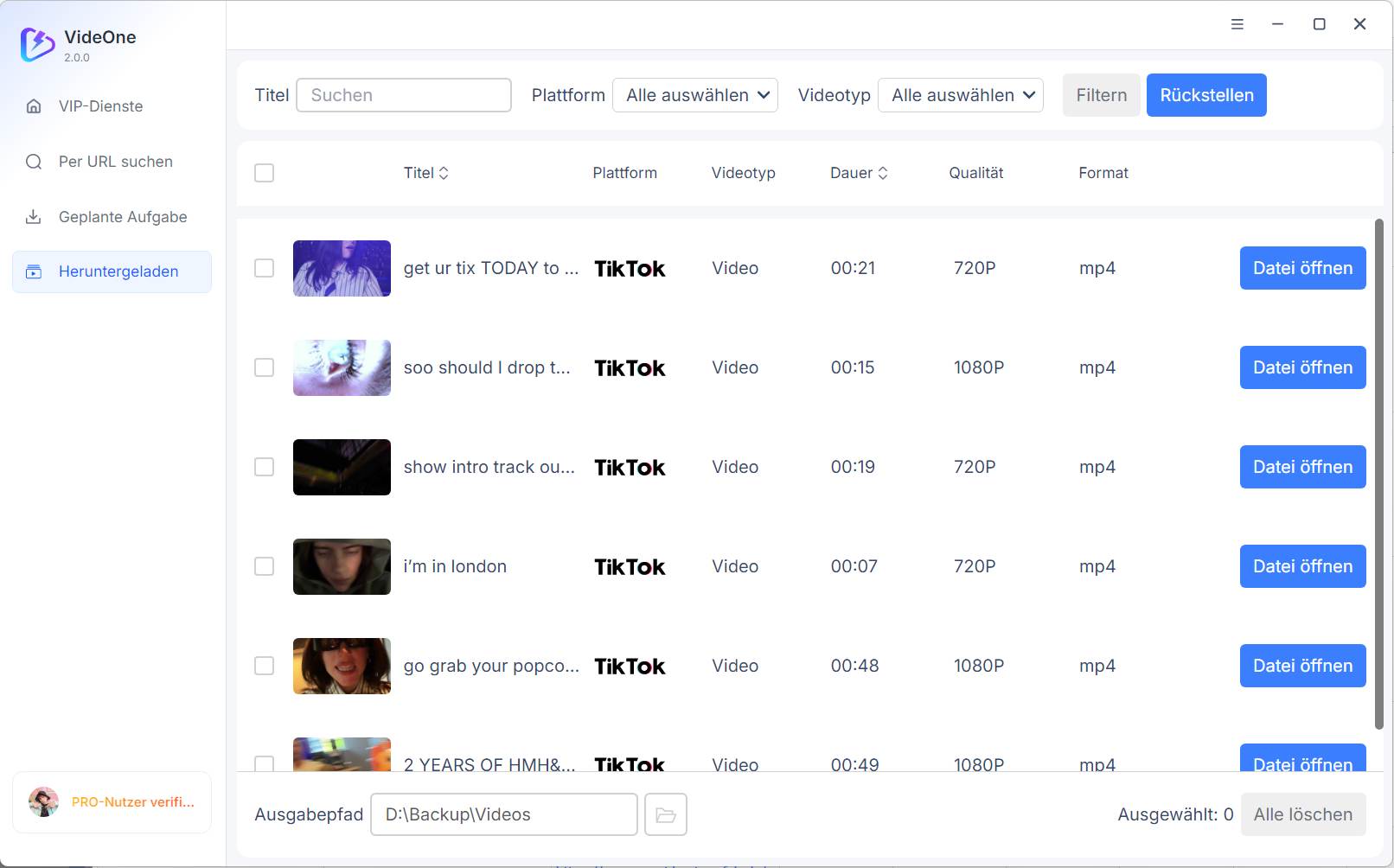Viewport: 1394px width, 868px height.
Task: Click the Qualität column header
Action: point(976,173)
